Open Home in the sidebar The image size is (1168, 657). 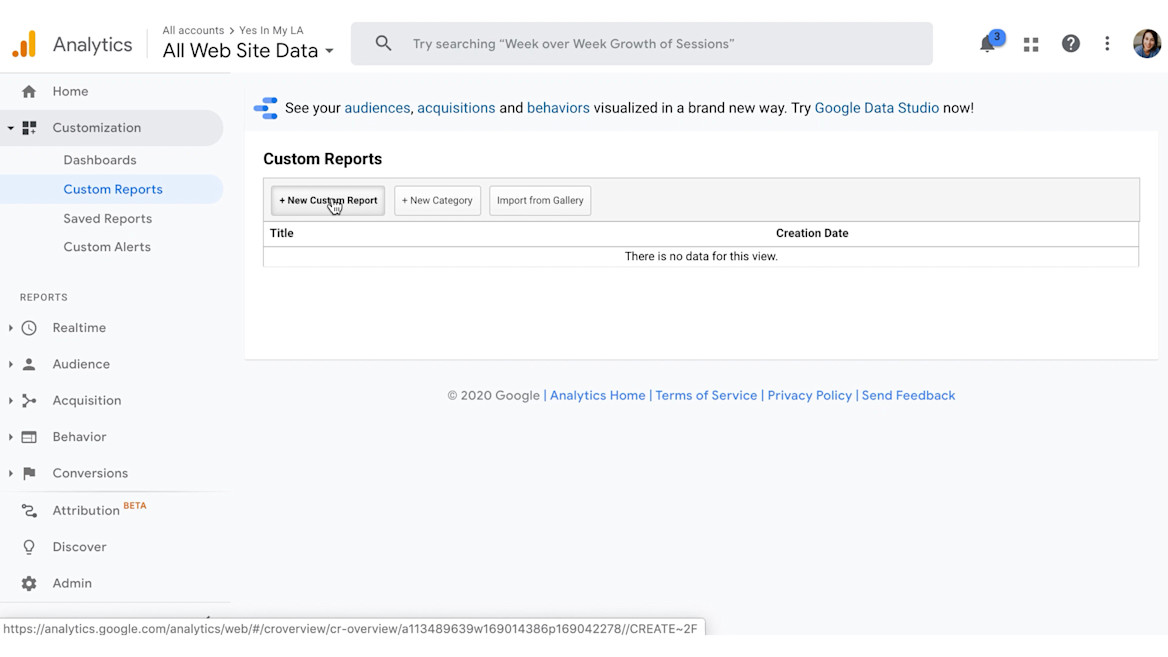tap(70, 92)
